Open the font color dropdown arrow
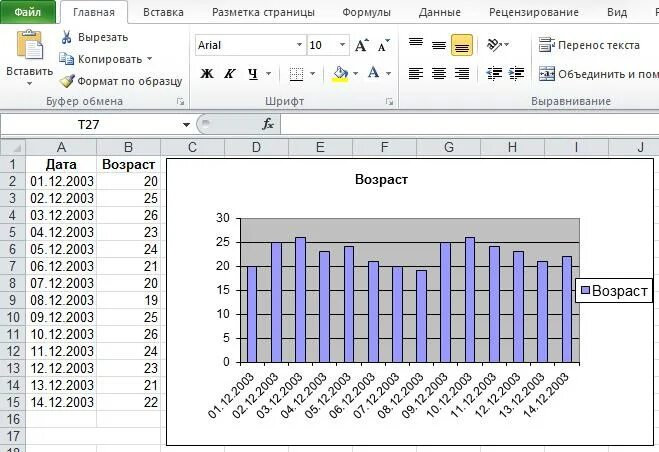Image resolution: width=659 pixels, height=452 pixels. (388, 74)
